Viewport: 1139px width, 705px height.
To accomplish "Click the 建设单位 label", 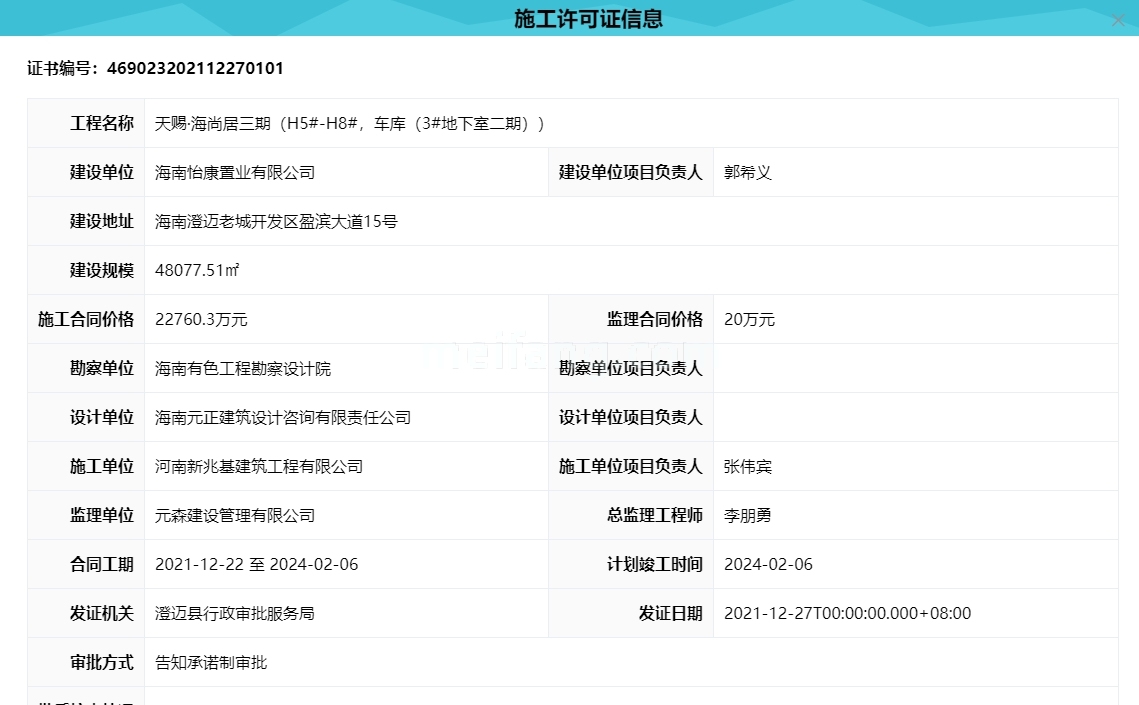I will (102, 173).
